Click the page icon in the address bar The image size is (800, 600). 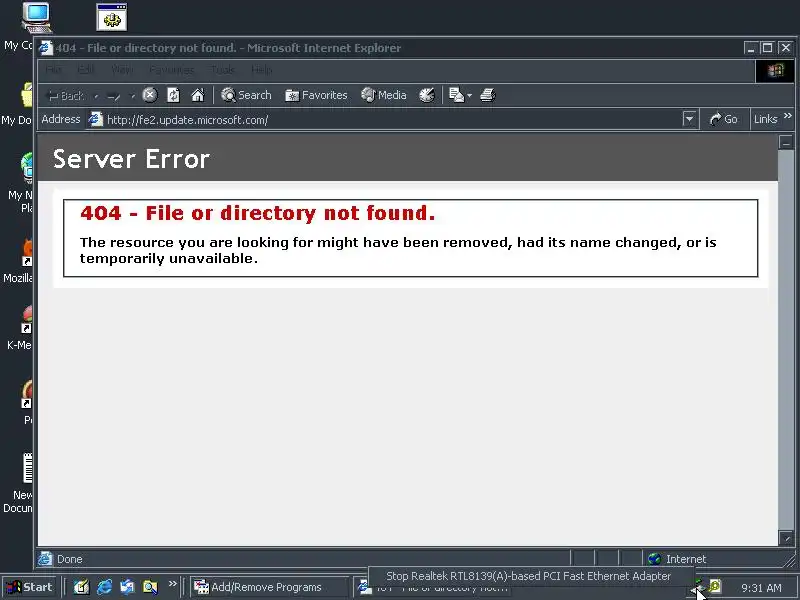click(x=95, y=119)
